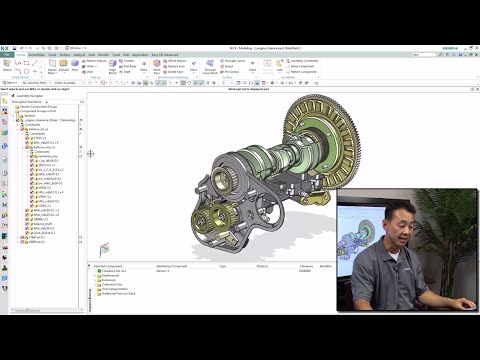Click the Extrude feature icon
This screenshot has height=360, width=480.
(x=63, y=63)
